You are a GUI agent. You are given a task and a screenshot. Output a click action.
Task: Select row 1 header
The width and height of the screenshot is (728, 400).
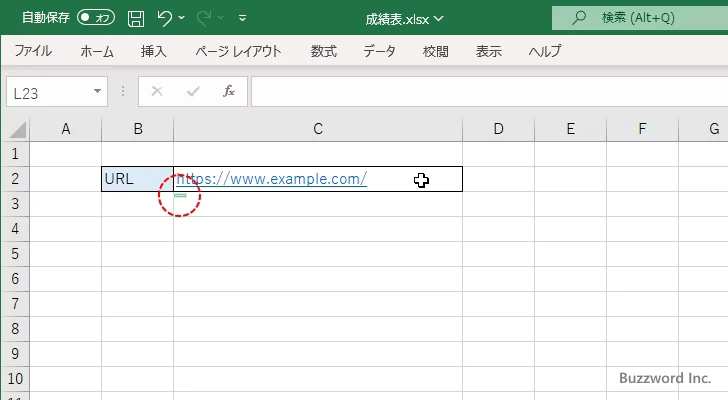pos(15,154)
